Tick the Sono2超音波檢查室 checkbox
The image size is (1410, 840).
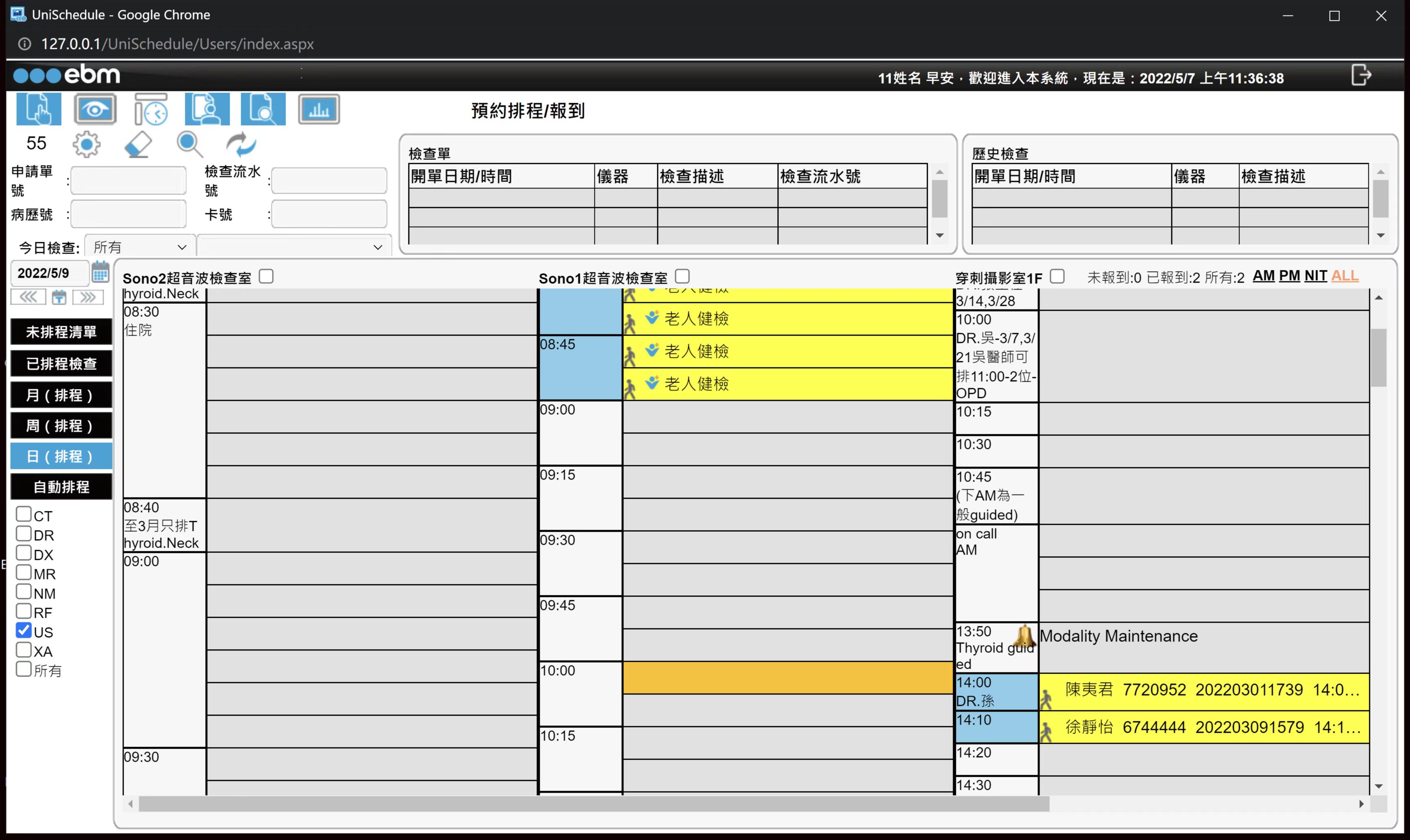pos(266,276)
